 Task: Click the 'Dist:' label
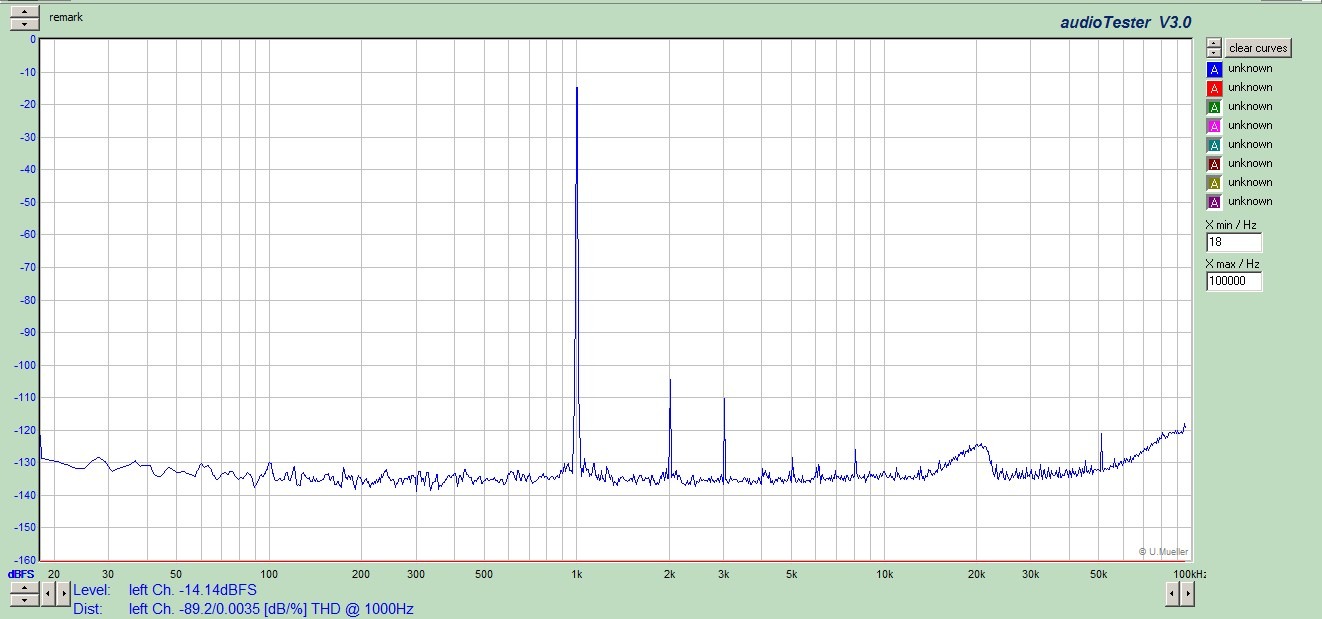coord(88,609)
